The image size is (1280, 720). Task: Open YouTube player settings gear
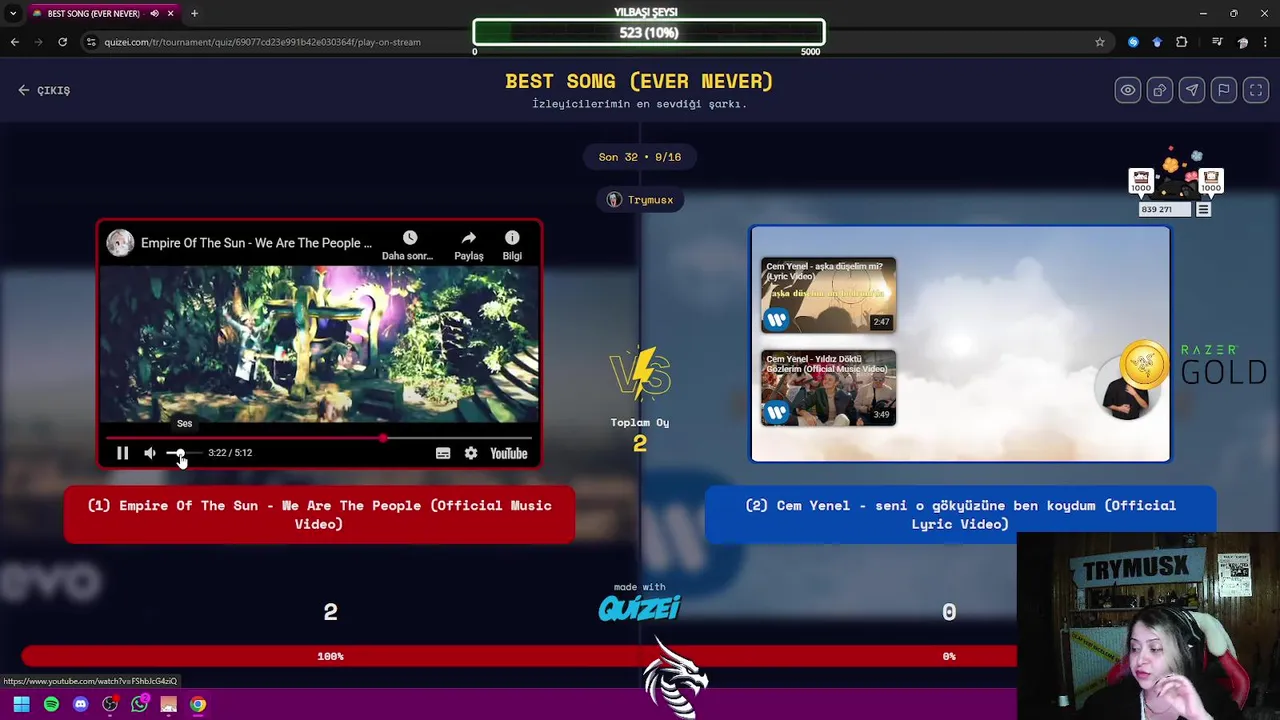[471, 453]
